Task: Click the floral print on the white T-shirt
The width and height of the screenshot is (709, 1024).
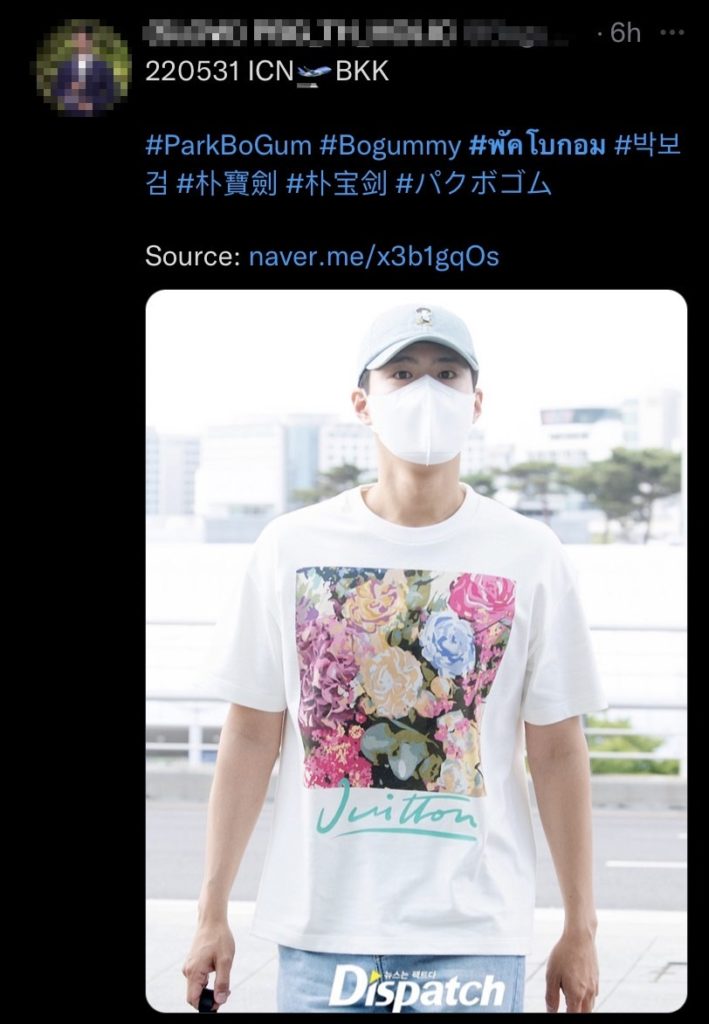Action: tap(405, 681)
